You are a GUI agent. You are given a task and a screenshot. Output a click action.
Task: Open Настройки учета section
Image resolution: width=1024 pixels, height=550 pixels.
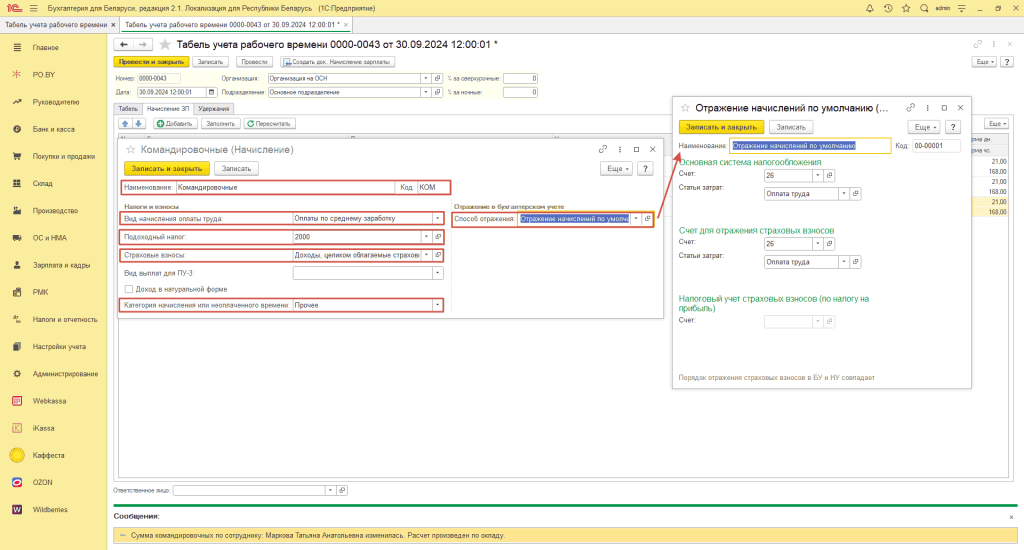pyautogui.click(x=59, y=347)
